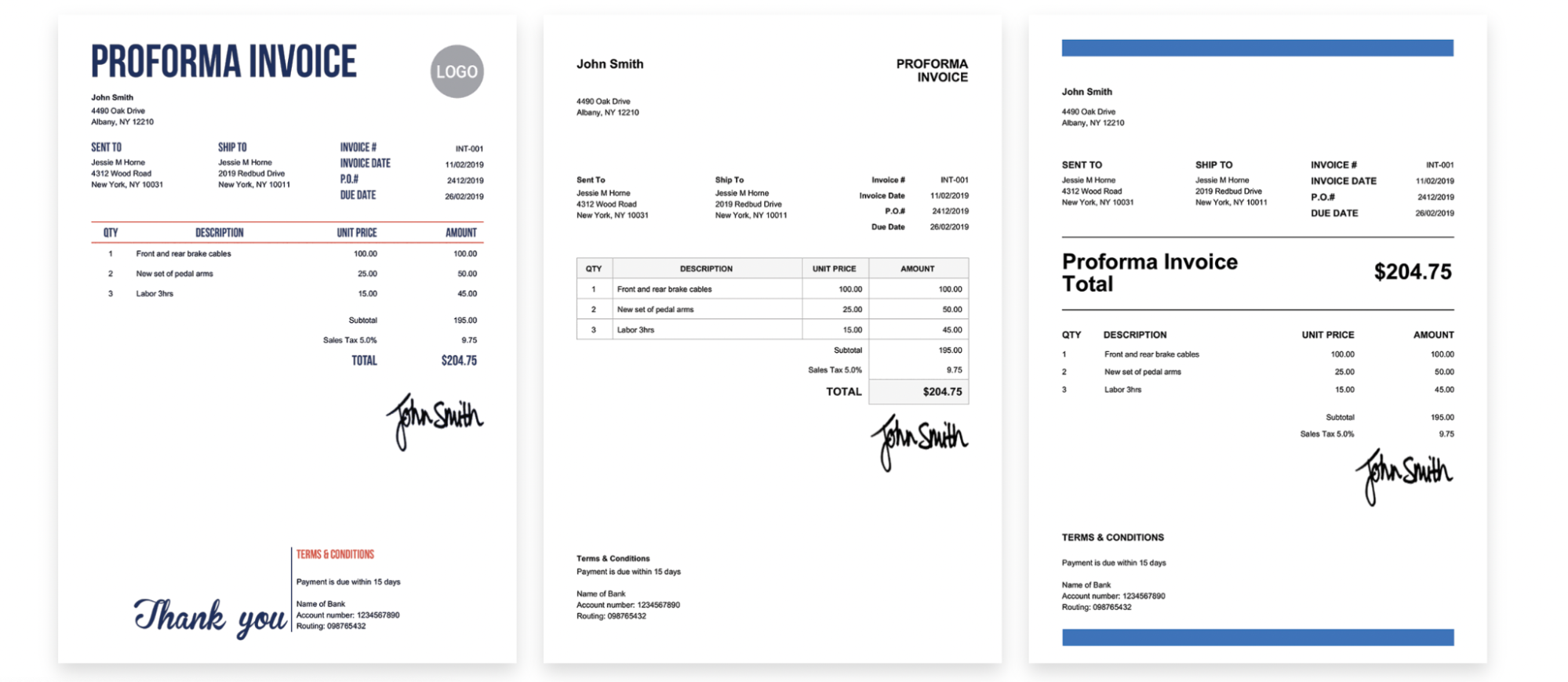1568x682 pixels.
Task: Click the signature in the blue-banner invoice
Action: tap(1404, 476)
